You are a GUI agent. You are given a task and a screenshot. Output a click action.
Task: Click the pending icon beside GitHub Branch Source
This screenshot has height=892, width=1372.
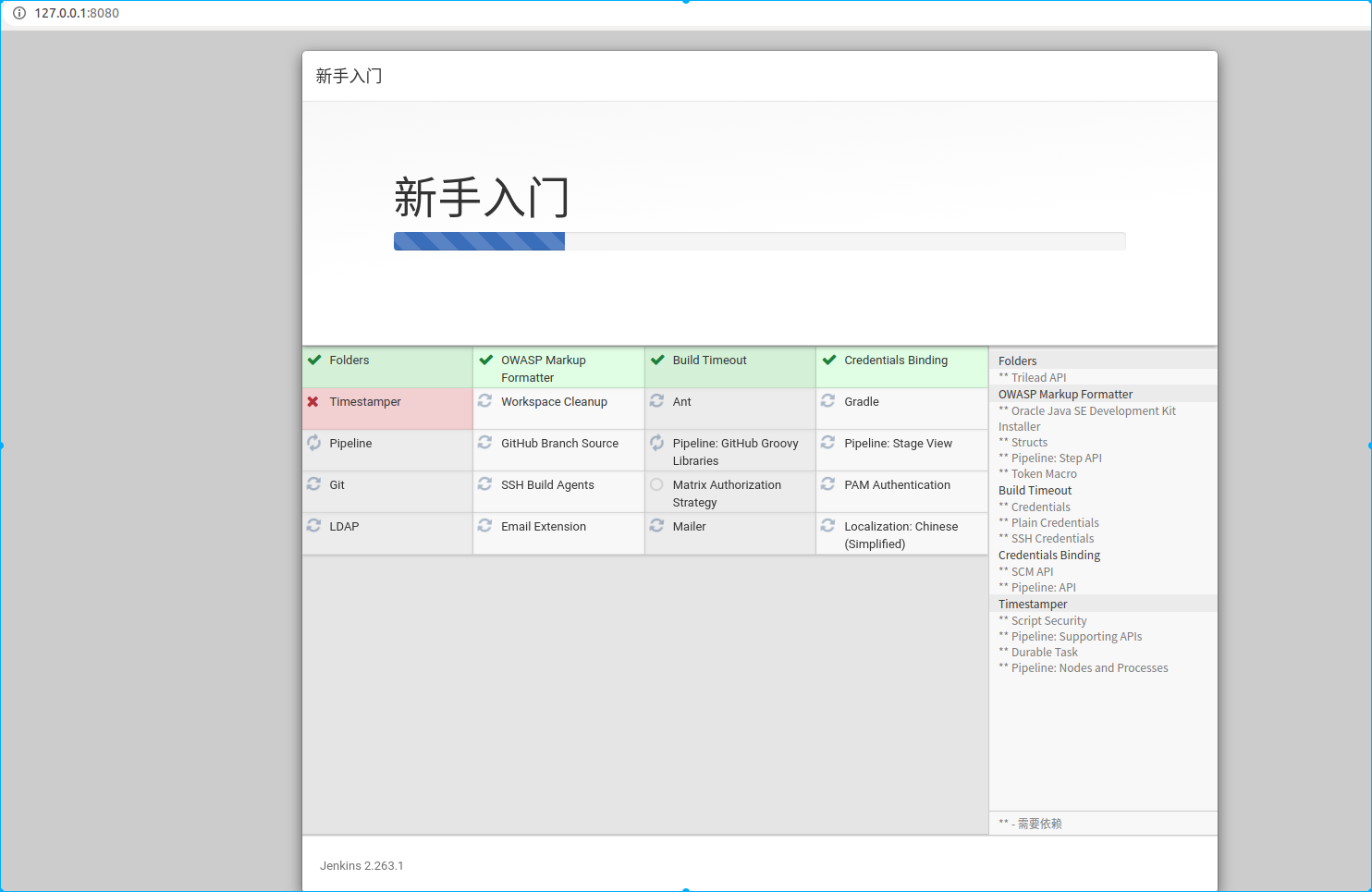(484, 443)
